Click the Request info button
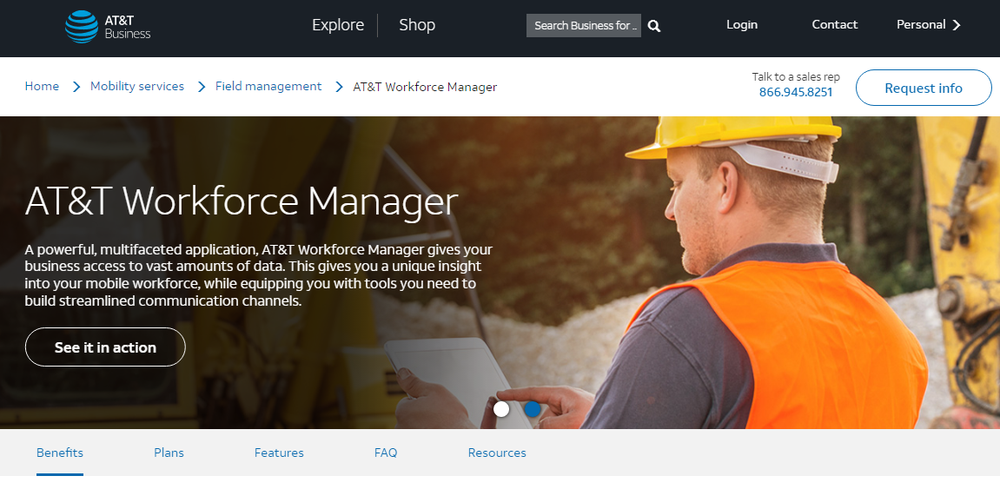Screen dimensions: 1000x495 click(x=923, y=88)
